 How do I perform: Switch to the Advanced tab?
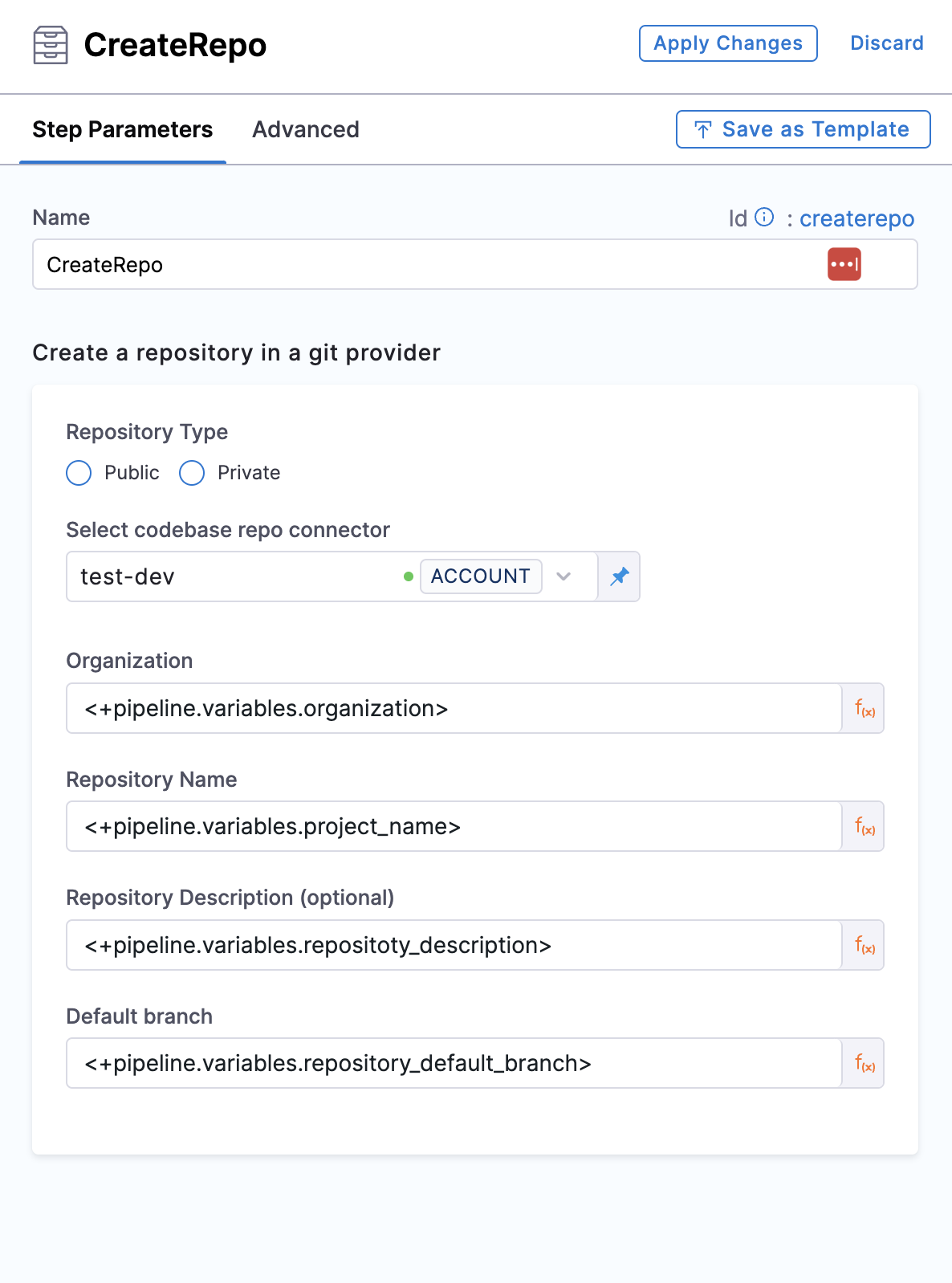[305, 129]
